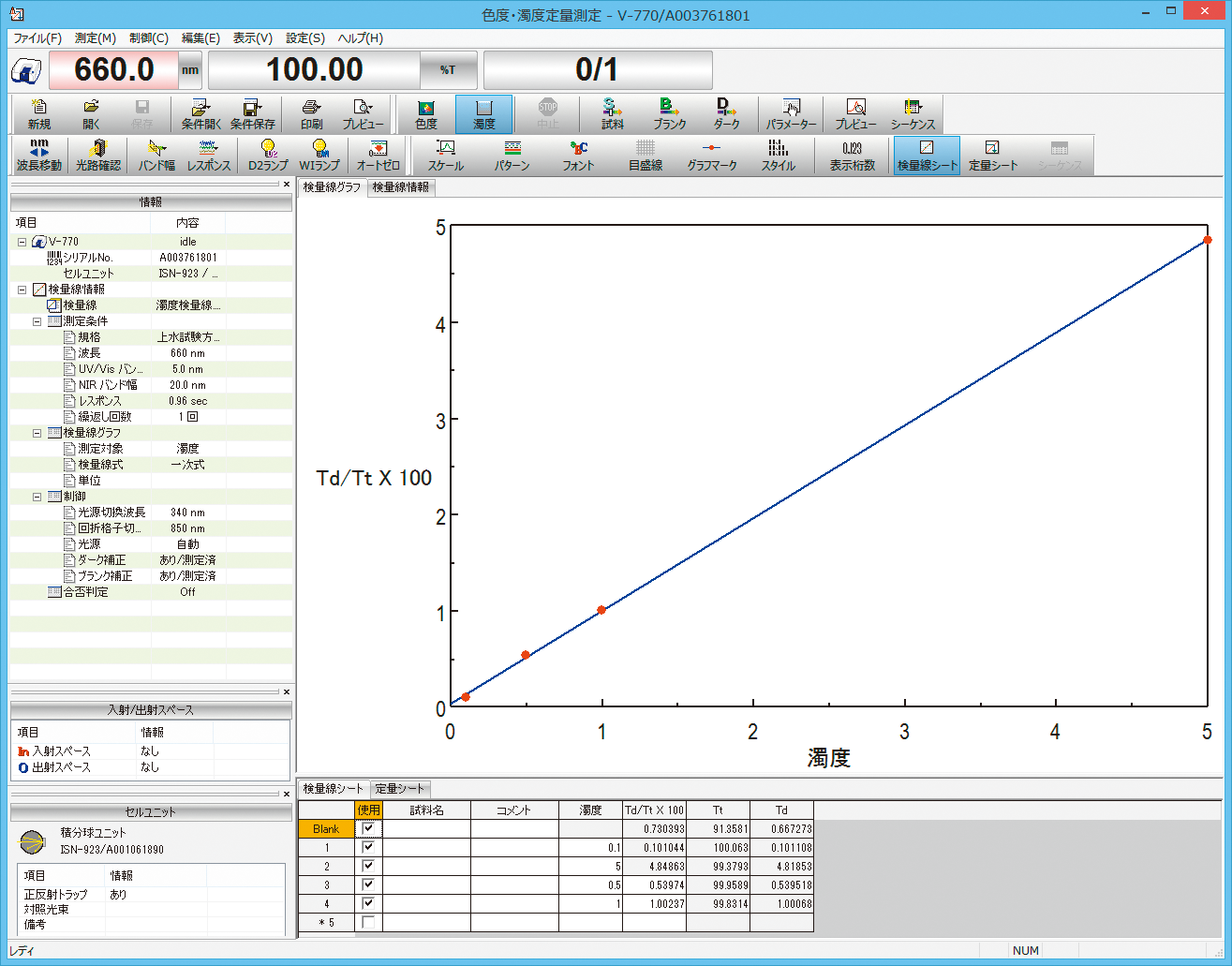Click the 光路確認 light path check icon

click(x=98, y=156)
